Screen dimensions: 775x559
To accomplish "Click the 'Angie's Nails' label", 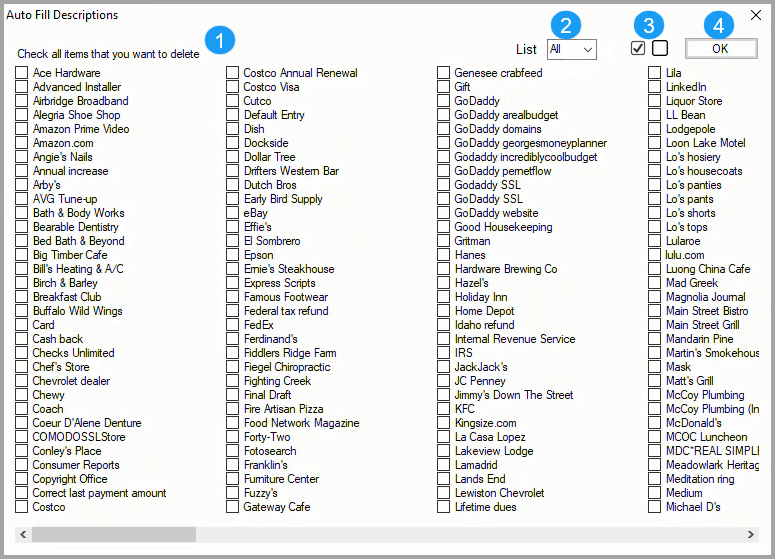I will click(x=63, y=157).
